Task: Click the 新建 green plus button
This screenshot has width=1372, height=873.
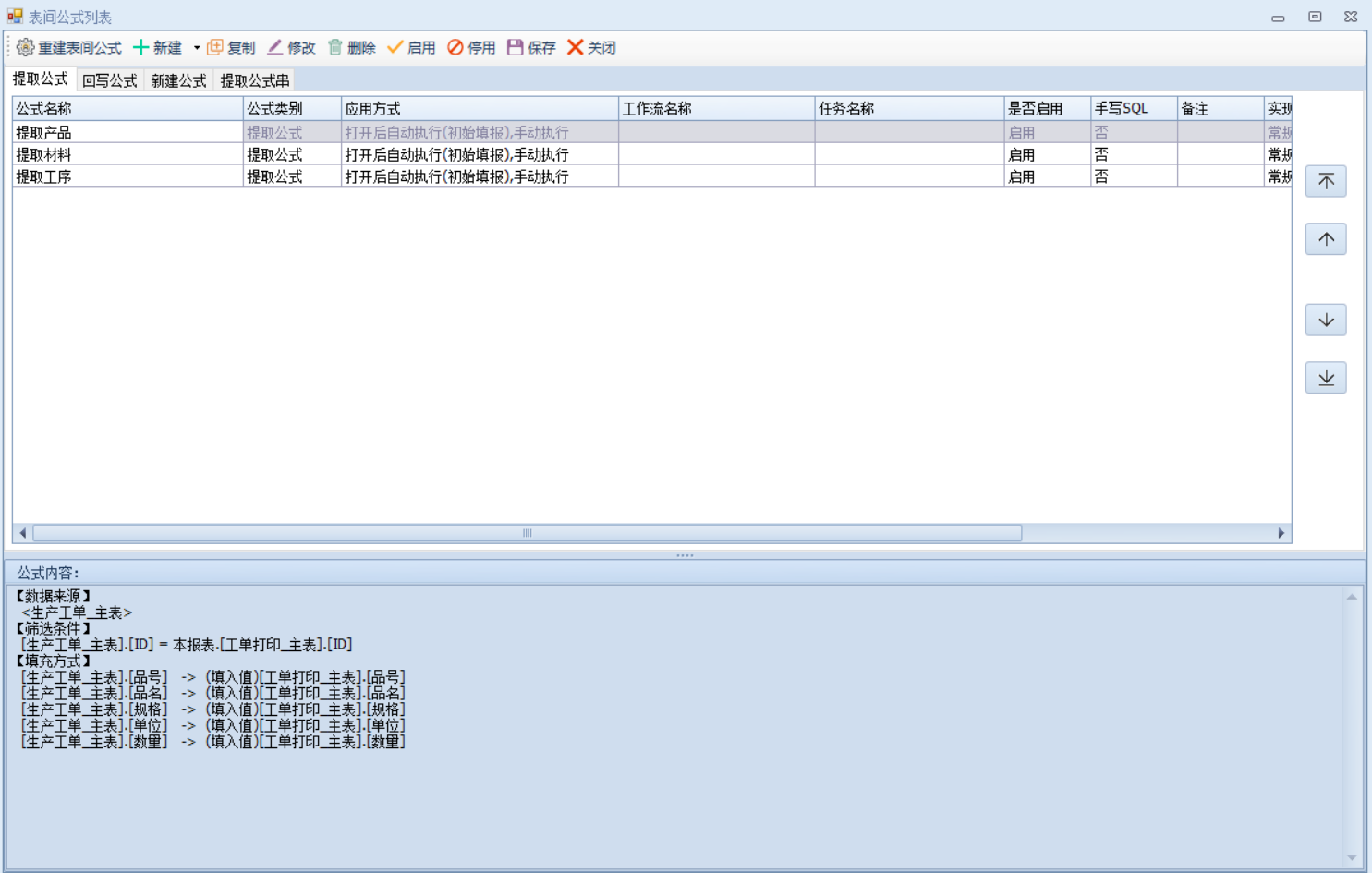Action: (157, 47)
